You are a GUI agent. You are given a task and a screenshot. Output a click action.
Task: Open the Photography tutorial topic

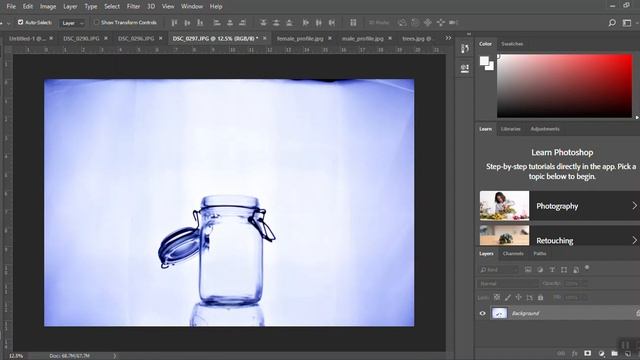pyautogui.click(x=560, y=206)
